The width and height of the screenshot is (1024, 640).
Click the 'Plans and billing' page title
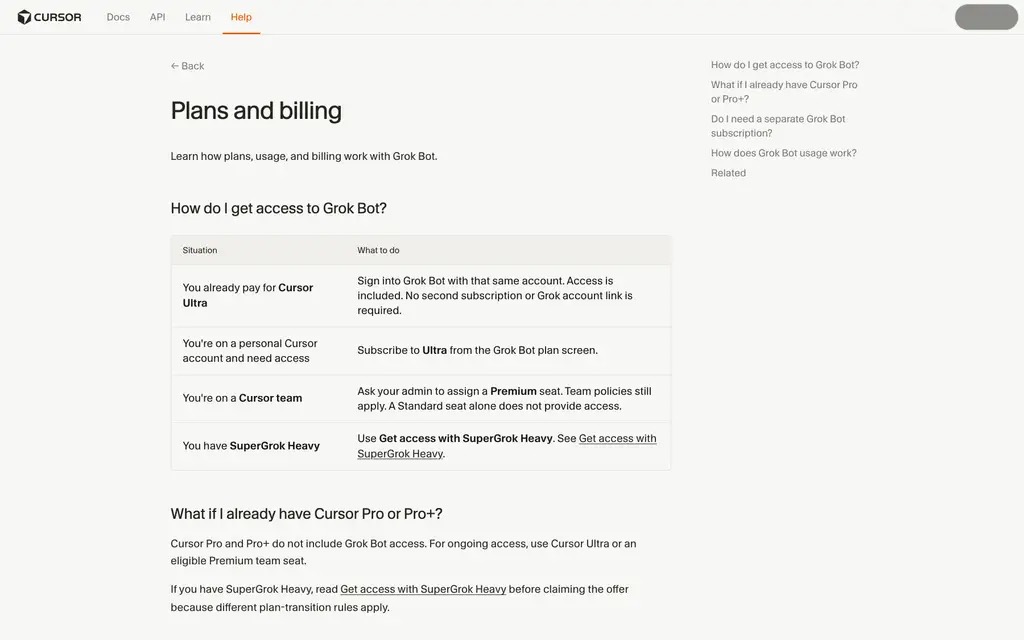[256, 110]
